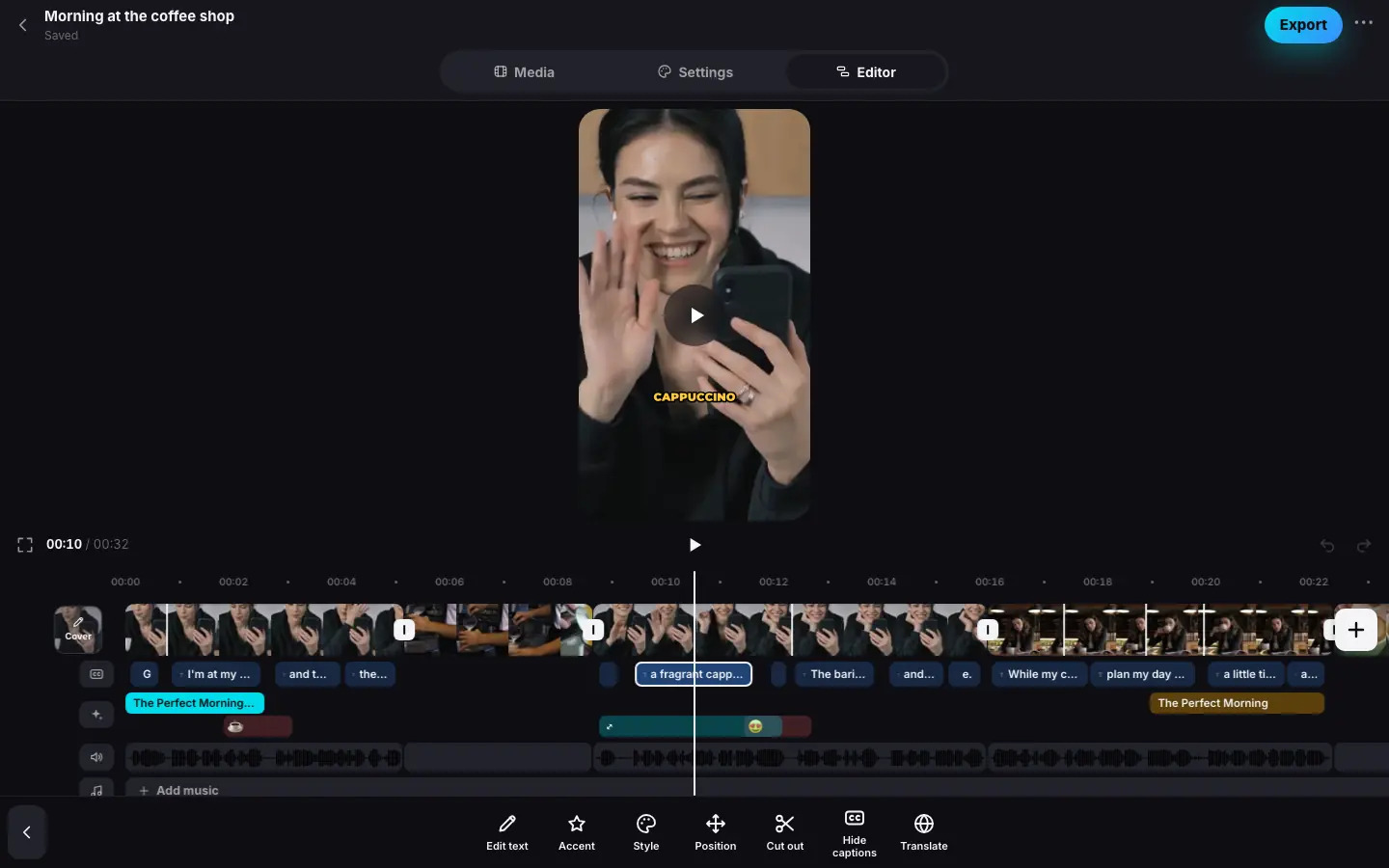This screenshot has width=1389, height=868.
Task: Click the 00:04 mark on the timeline ruler
Action: point(341,582)
